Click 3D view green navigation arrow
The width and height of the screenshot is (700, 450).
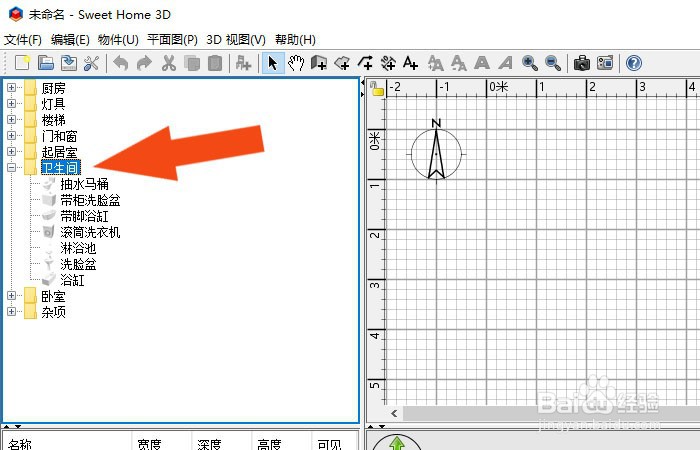(396, 443)
